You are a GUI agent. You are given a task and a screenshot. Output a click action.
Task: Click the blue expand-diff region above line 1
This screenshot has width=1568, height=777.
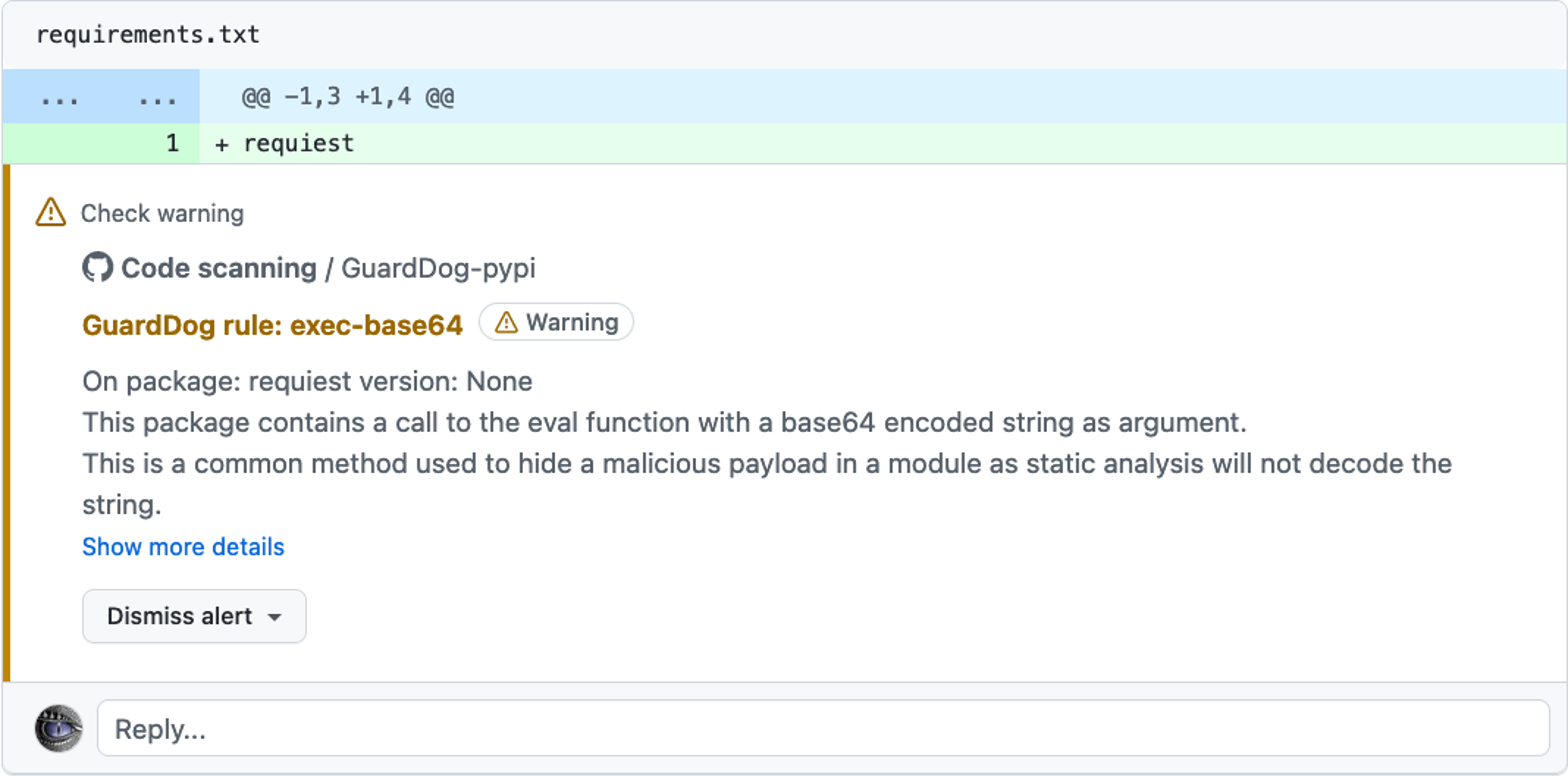click(100, 96)
